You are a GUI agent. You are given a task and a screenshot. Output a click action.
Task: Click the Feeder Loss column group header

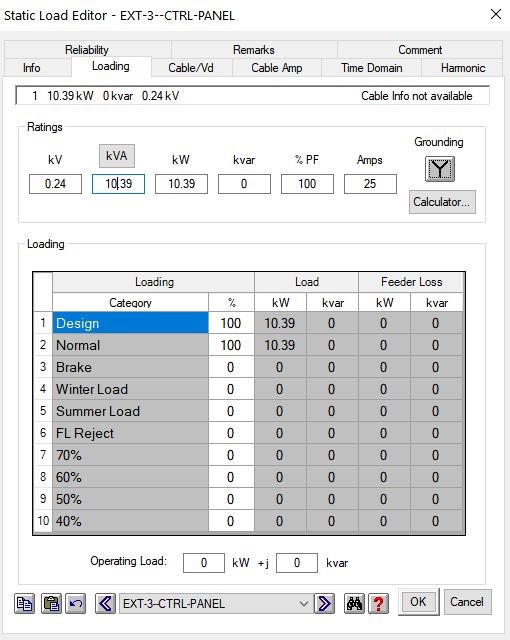tap(411, 282)
